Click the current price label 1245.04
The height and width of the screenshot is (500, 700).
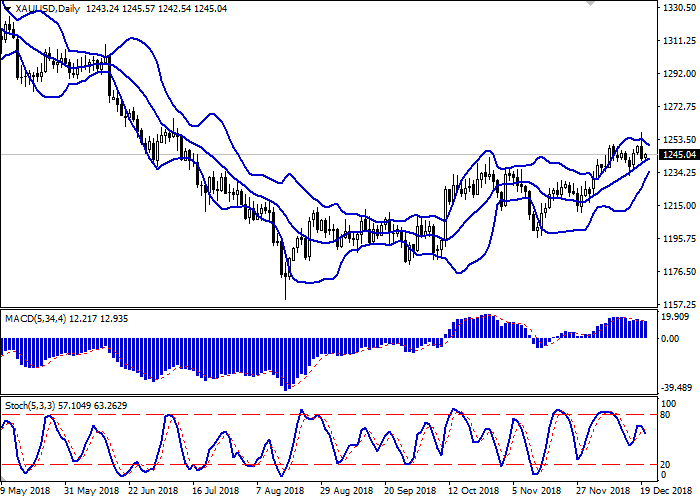[680, 155]
